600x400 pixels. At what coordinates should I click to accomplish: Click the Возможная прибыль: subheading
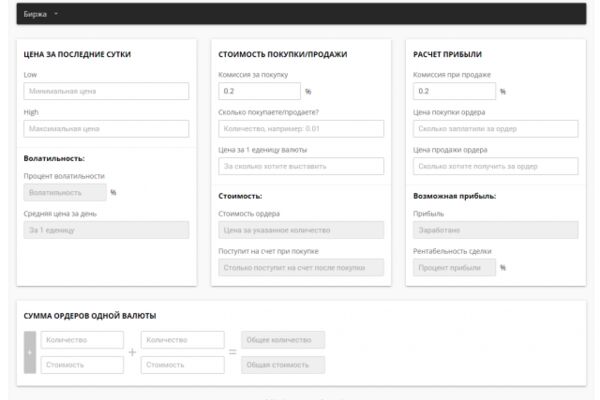point(455,196)
